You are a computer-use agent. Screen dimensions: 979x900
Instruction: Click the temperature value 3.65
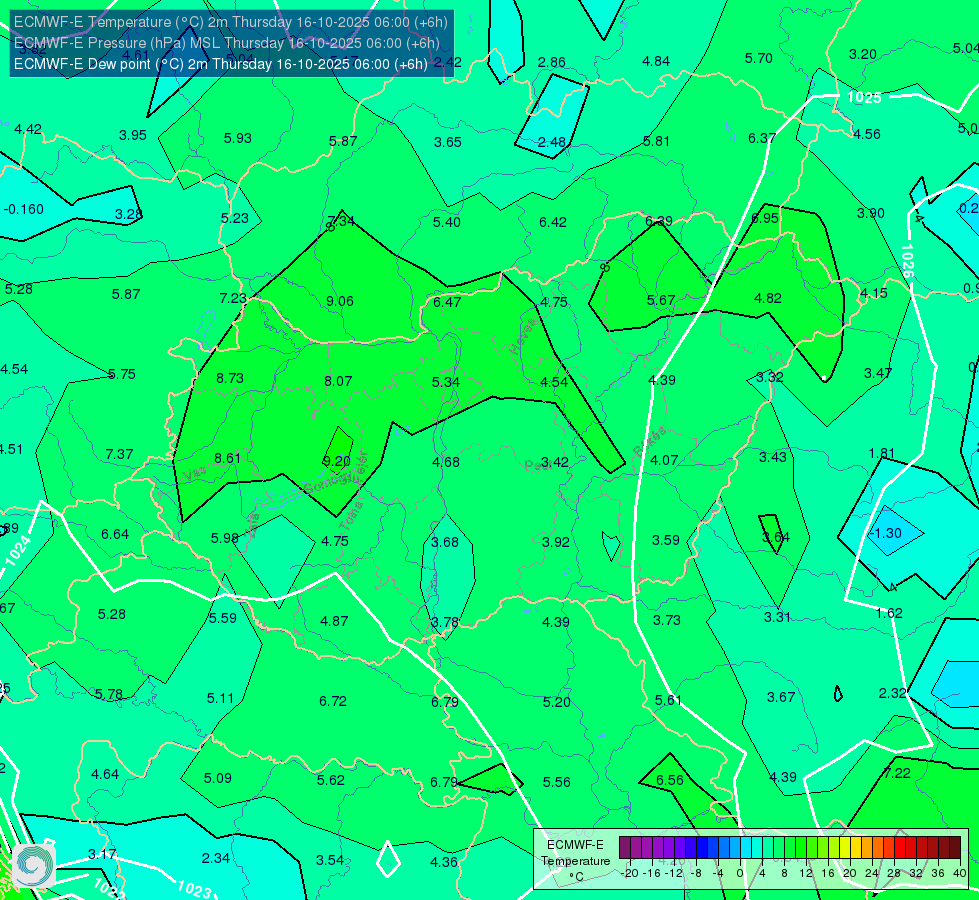(448, 142)
